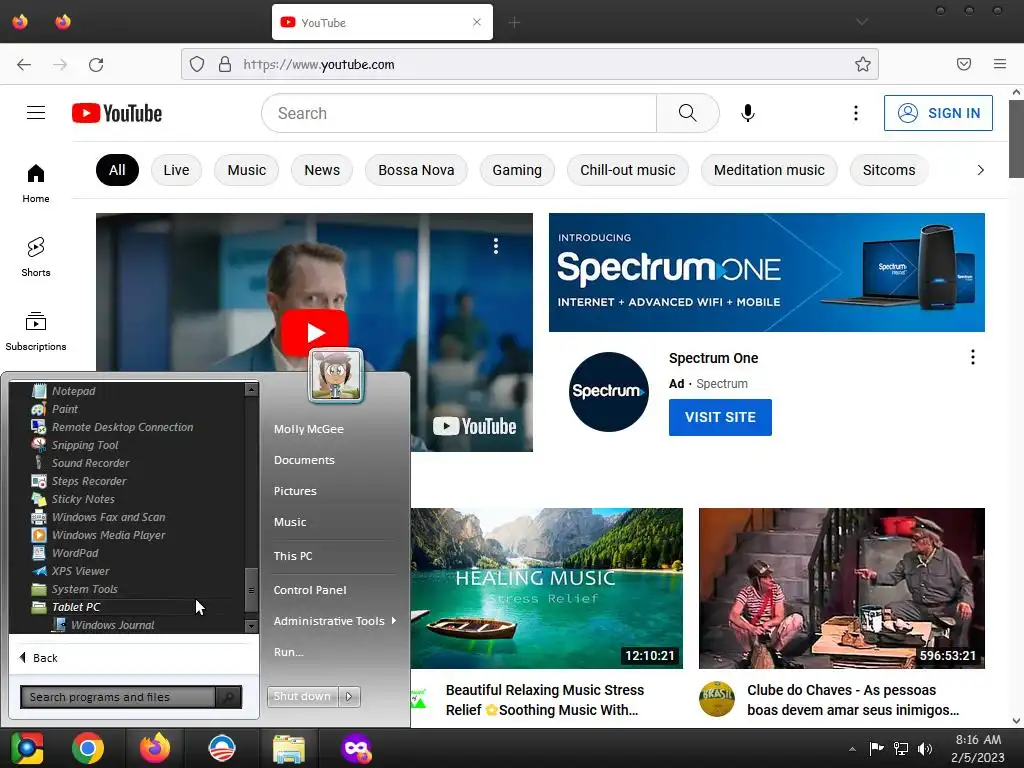Click the SIGN IN button
Viewport: 1024px width, 768px height.
tap(938, 113)
